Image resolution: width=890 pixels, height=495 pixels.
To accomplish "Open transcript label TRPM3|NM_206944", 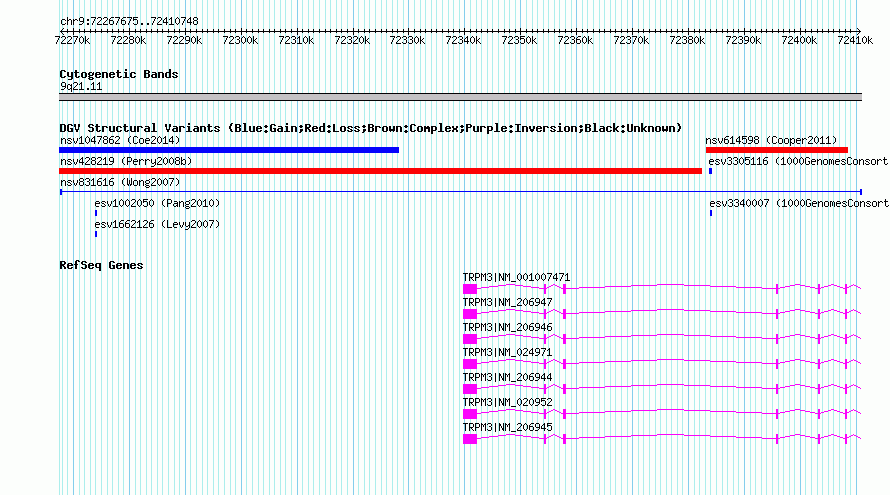I will pyautogui.click(x=507, y=377).
